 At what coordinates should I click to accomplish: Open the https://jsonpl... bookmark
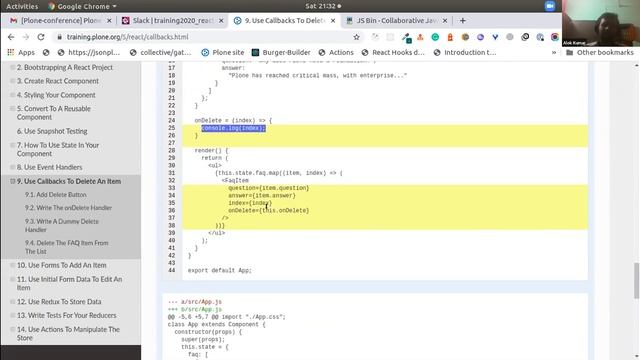[x=89, y=52]
